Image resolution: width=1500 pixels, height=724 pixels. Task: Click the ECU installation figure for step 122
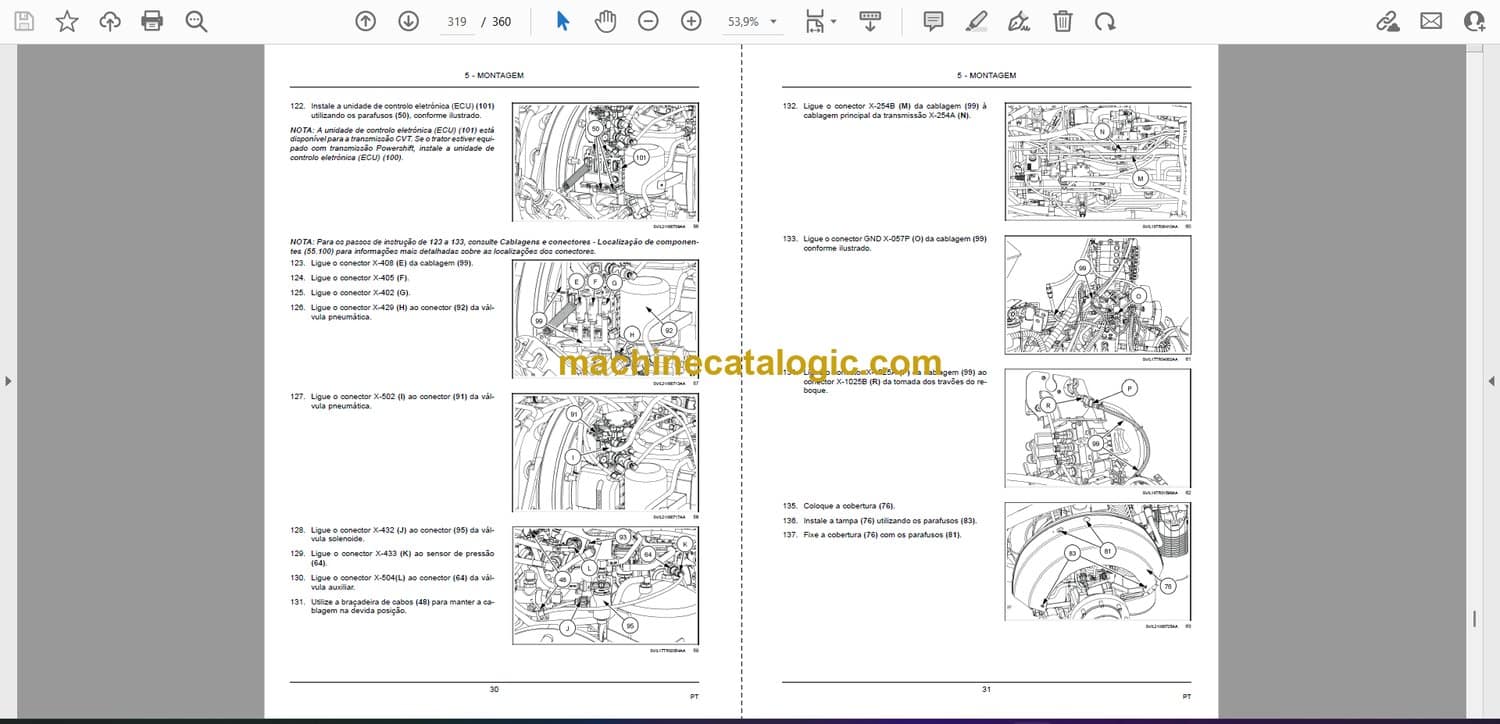tap(606, 162)
